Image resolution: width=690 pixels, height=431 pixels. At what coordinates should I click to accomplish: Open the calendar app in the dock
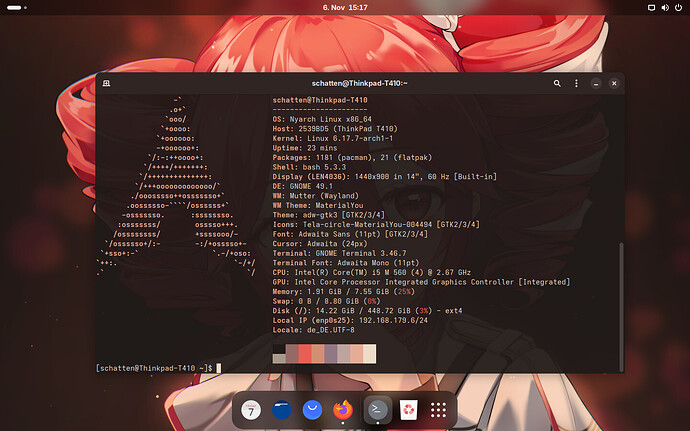pyautogui.click(x=250, y=409)
